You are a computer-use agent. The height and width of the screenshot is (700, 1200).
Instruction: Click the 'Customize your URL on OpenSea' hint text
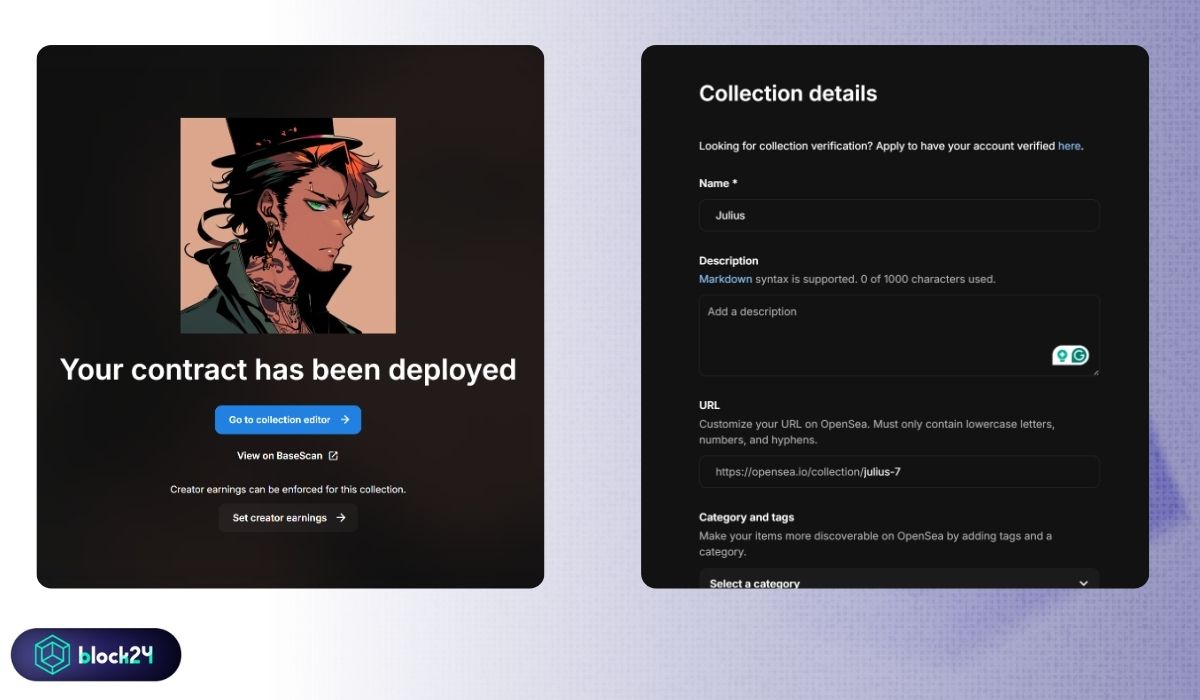(877, 432)
